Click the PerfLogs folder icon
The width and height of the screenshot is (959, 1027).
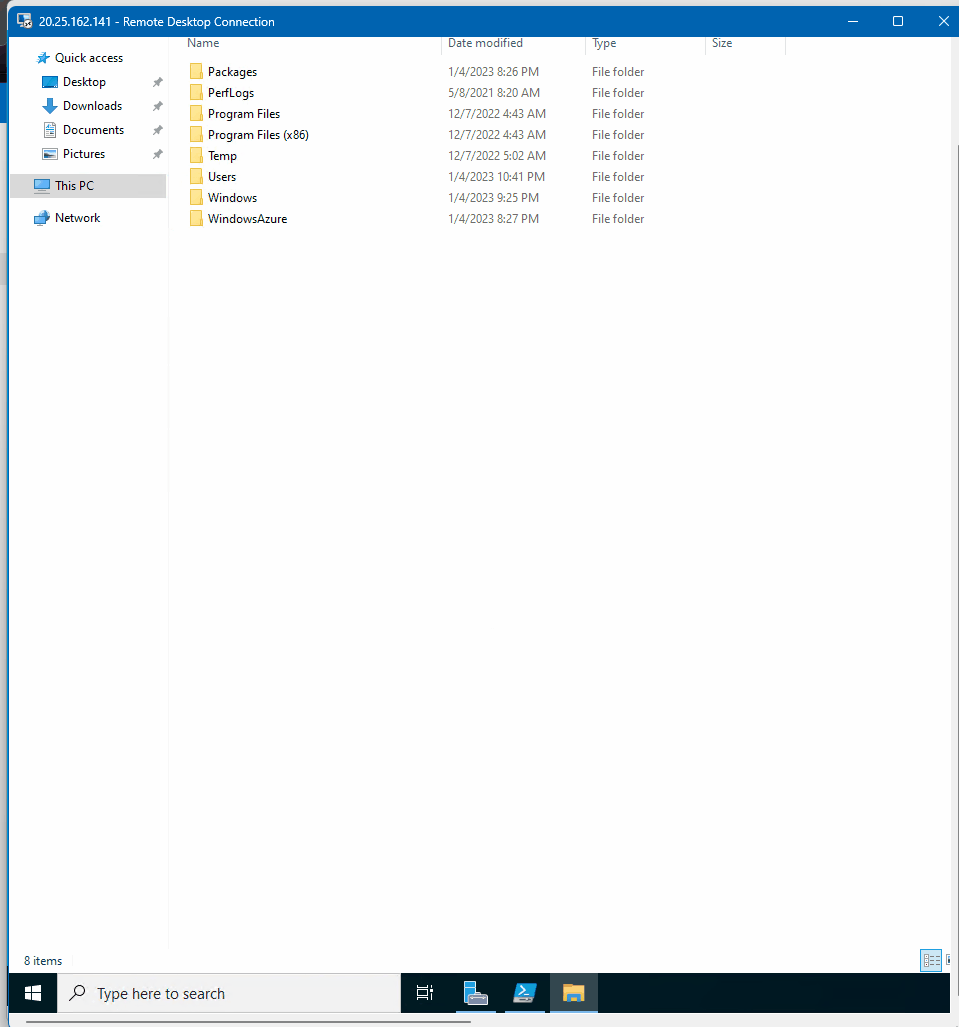point(196,92)
